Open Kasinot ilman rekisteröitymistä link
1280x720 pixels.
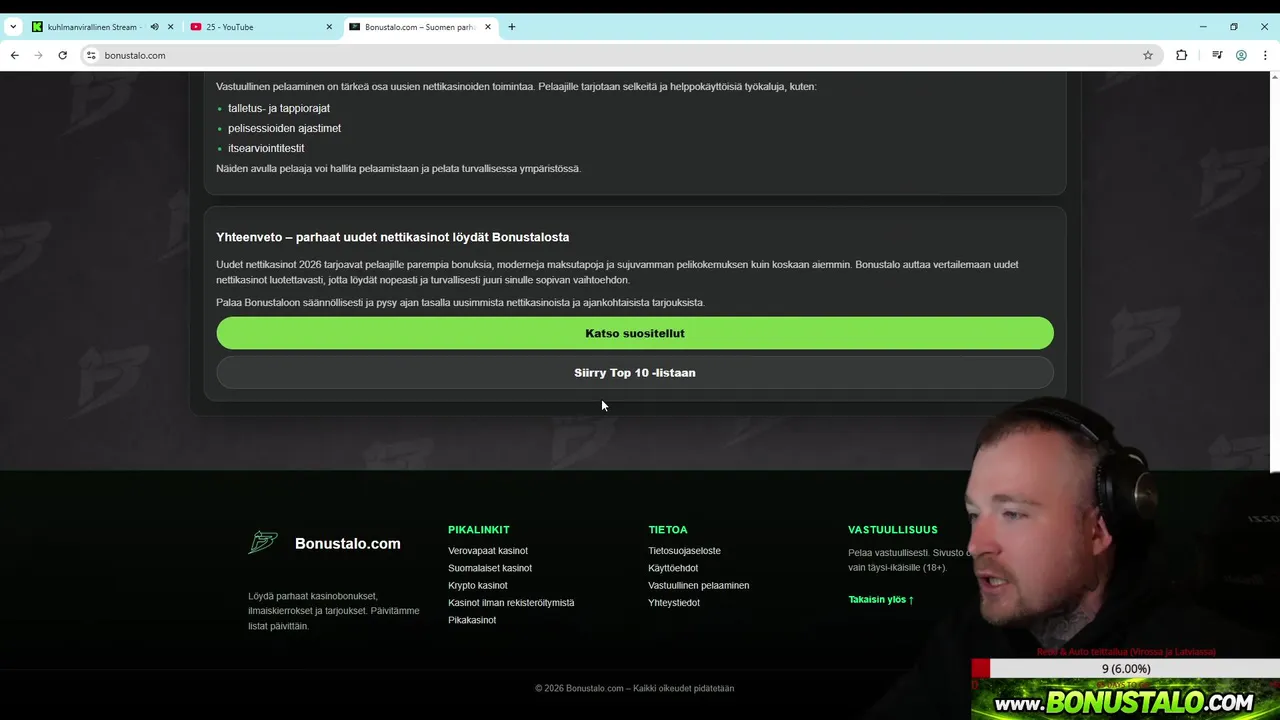[x=511, y=603]
